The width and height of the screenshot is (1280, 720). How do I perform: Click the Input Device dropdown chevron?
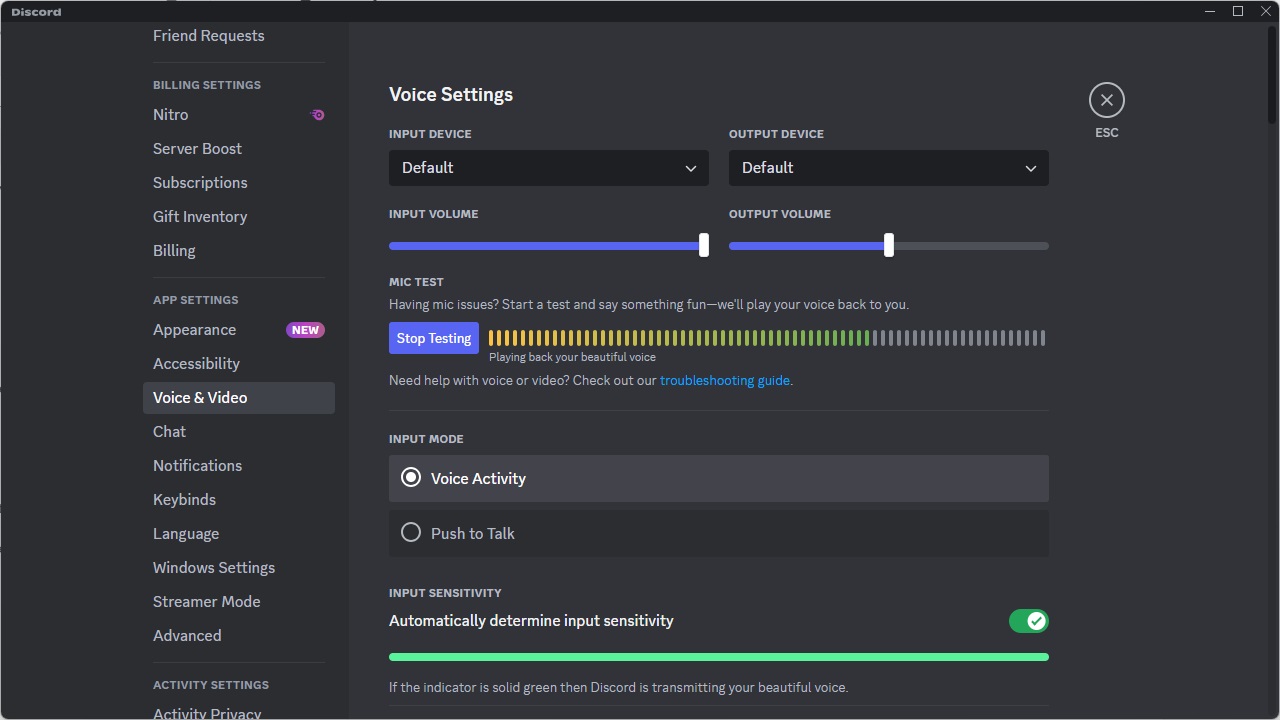pos(690,168)
